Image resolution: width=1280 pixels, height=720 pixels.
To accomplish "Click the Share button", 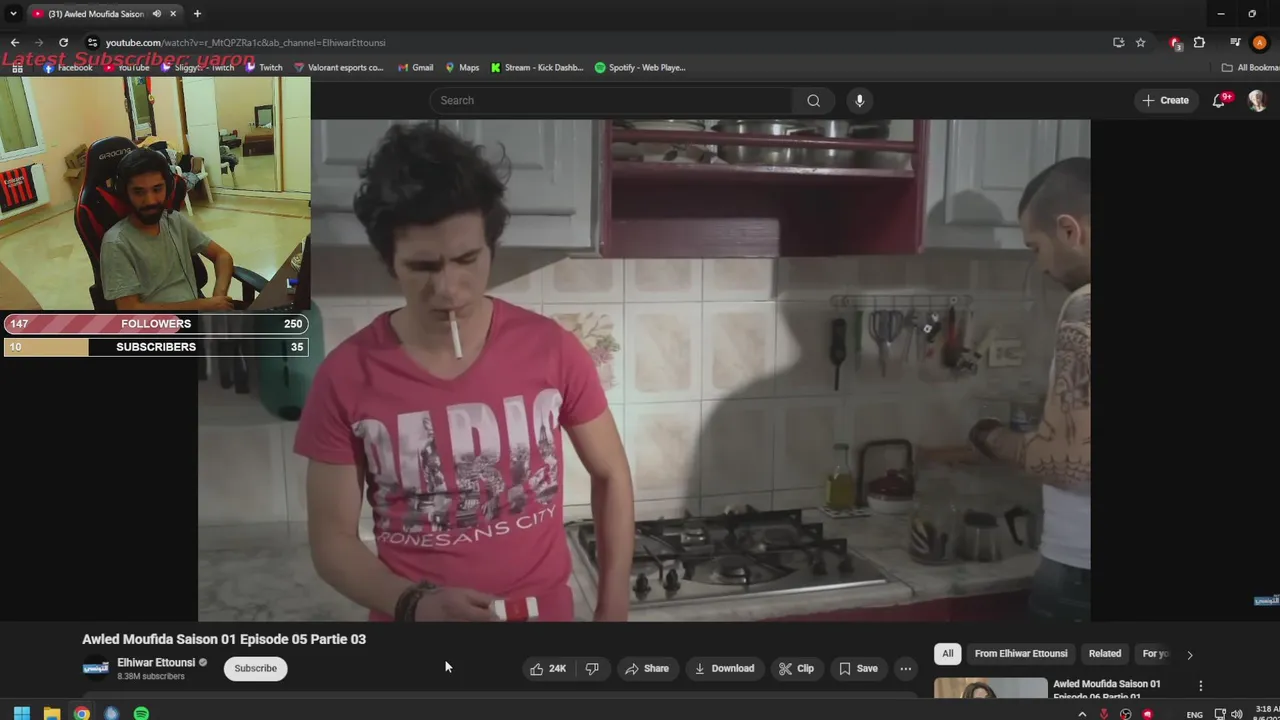I will tap(646, 668).
